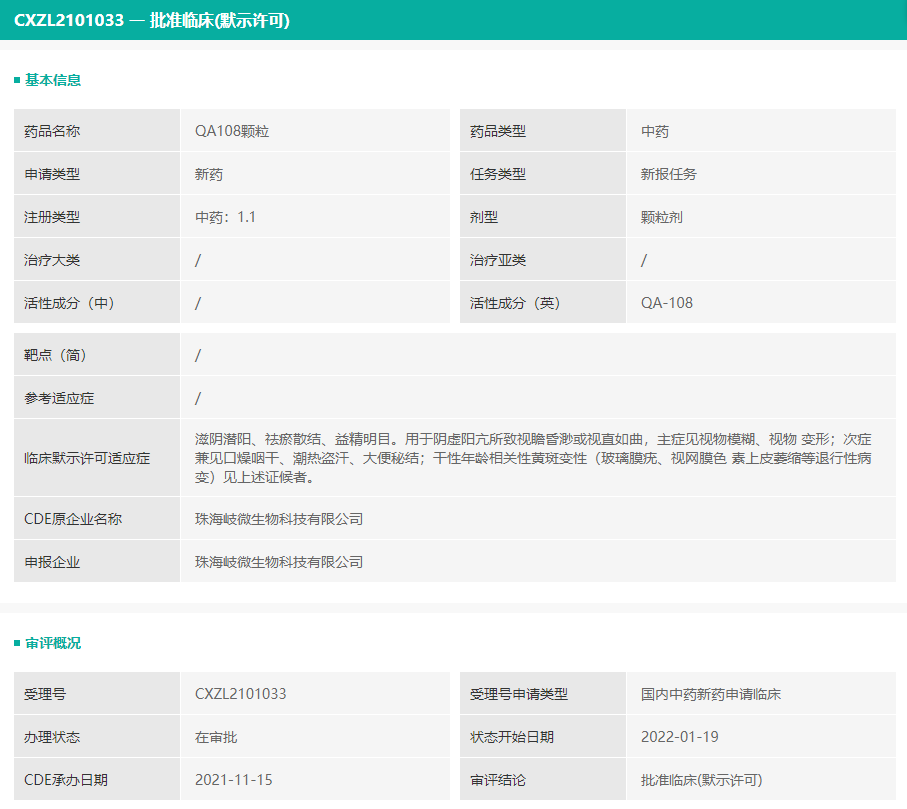Click the green square beside 审评概况 heading

pos(17,644)
